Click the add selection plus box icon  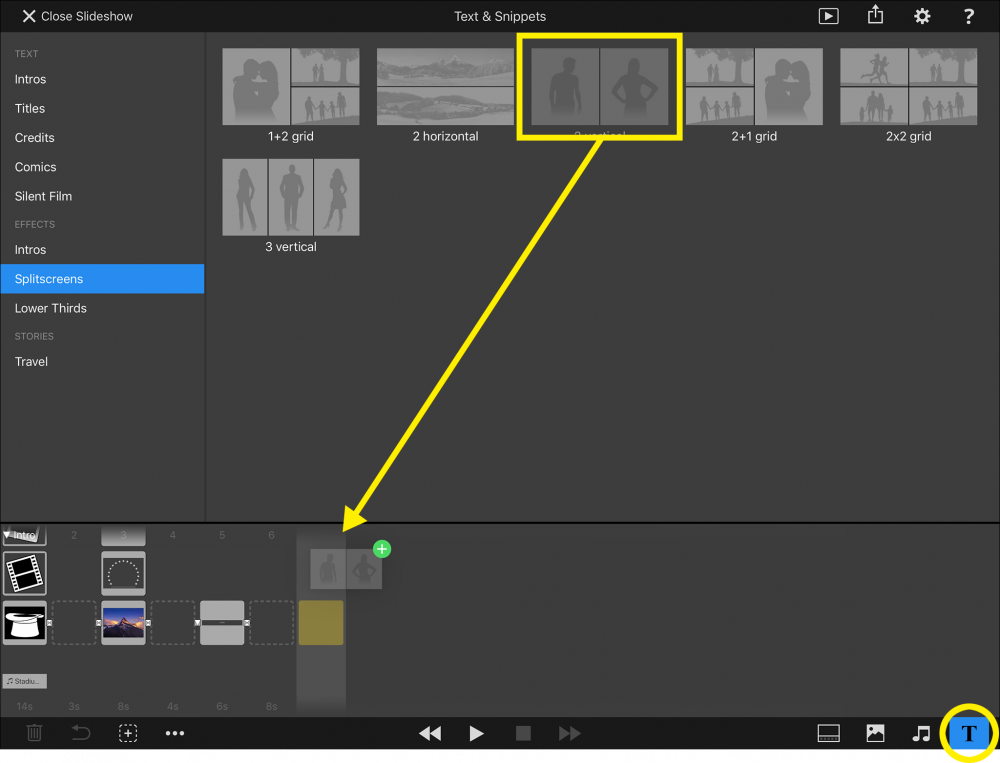coord(128,733)
